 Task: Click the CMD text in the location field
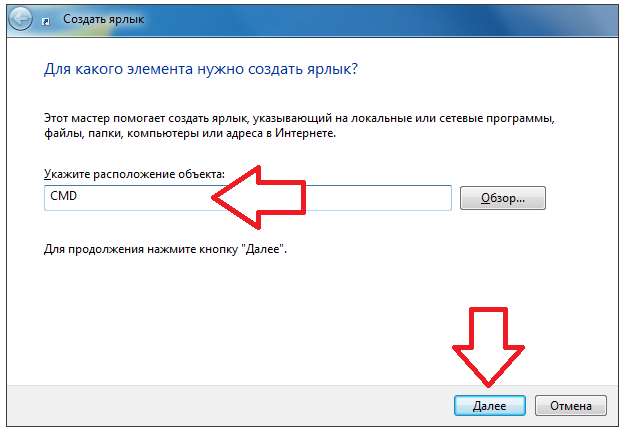[63, 197]
